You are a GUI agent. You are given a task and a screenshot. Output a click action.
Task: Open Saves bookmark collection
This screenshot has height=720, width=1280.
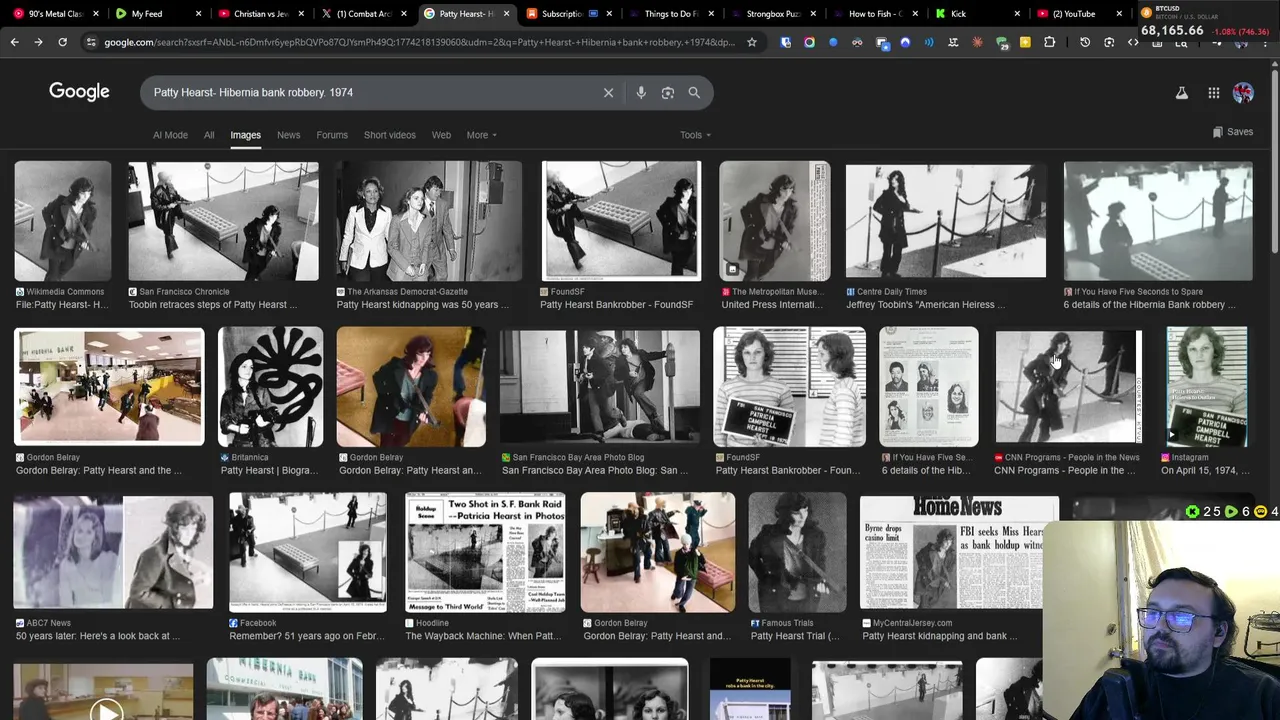pos(1232,132)
